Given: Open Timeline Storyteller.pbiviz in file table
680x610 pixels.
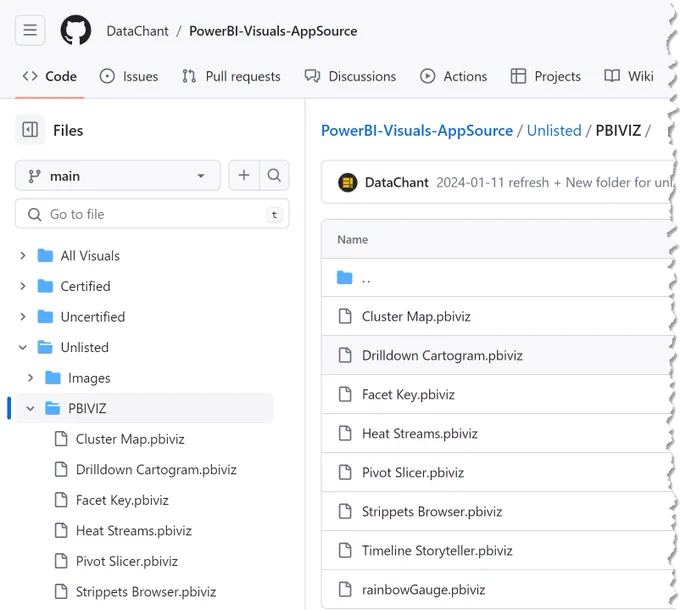Looking at the screenshot, I should tap(437, 551).
